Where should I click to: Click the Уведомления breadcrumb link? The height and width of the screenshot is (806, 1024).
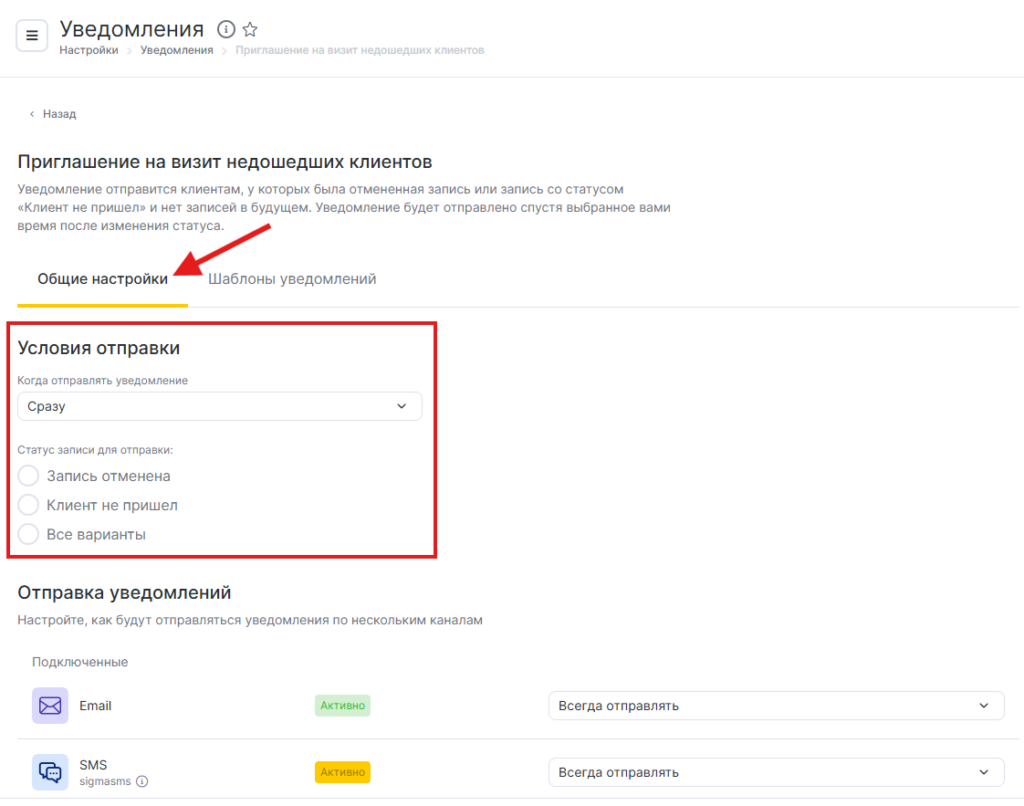[176, 50]
